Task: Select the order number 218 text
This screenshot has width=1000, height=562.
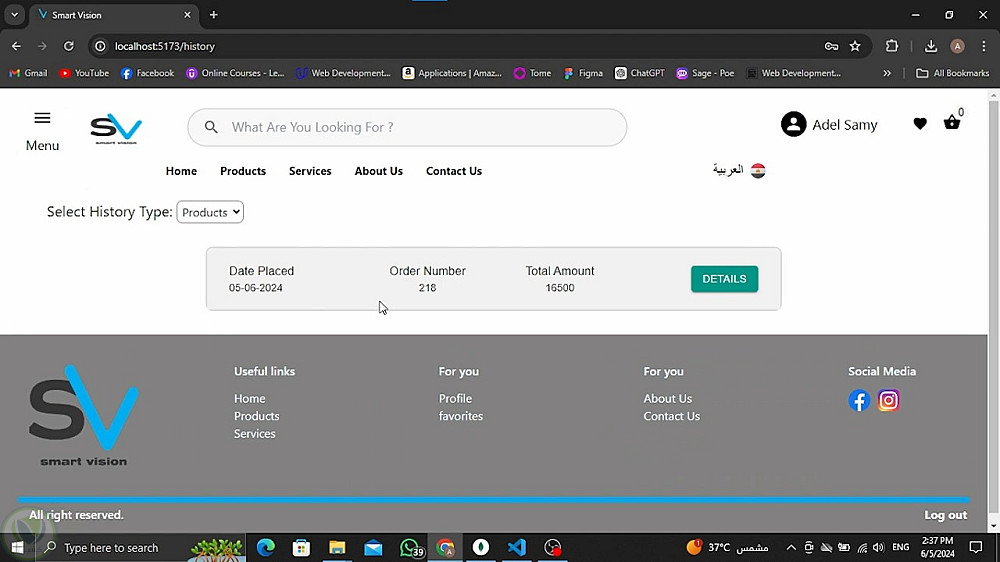Action: point(427,288)
